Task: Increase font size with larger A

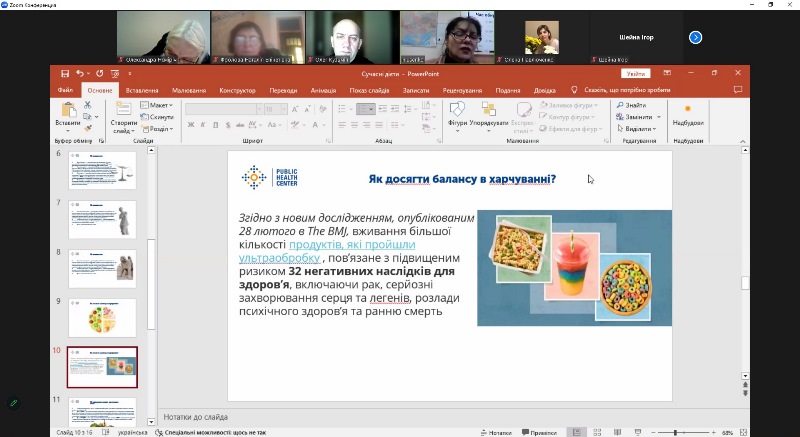Action: 295,109
